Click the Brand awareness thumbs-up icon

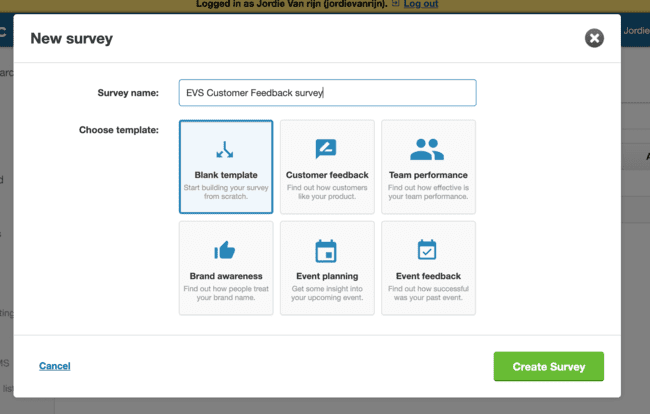pos(225,250)
